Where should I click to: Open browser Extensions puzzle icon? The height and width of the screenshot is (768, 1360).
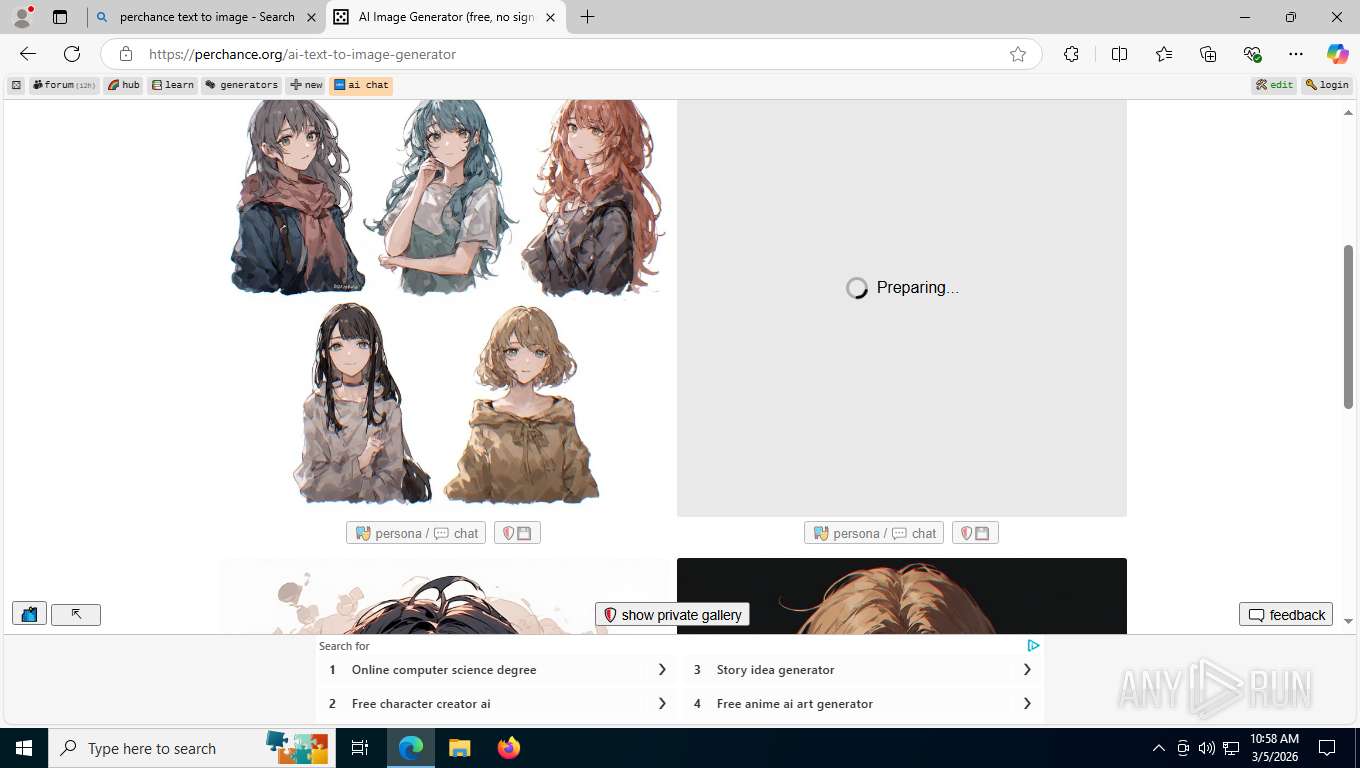(x=1071, y=54)
